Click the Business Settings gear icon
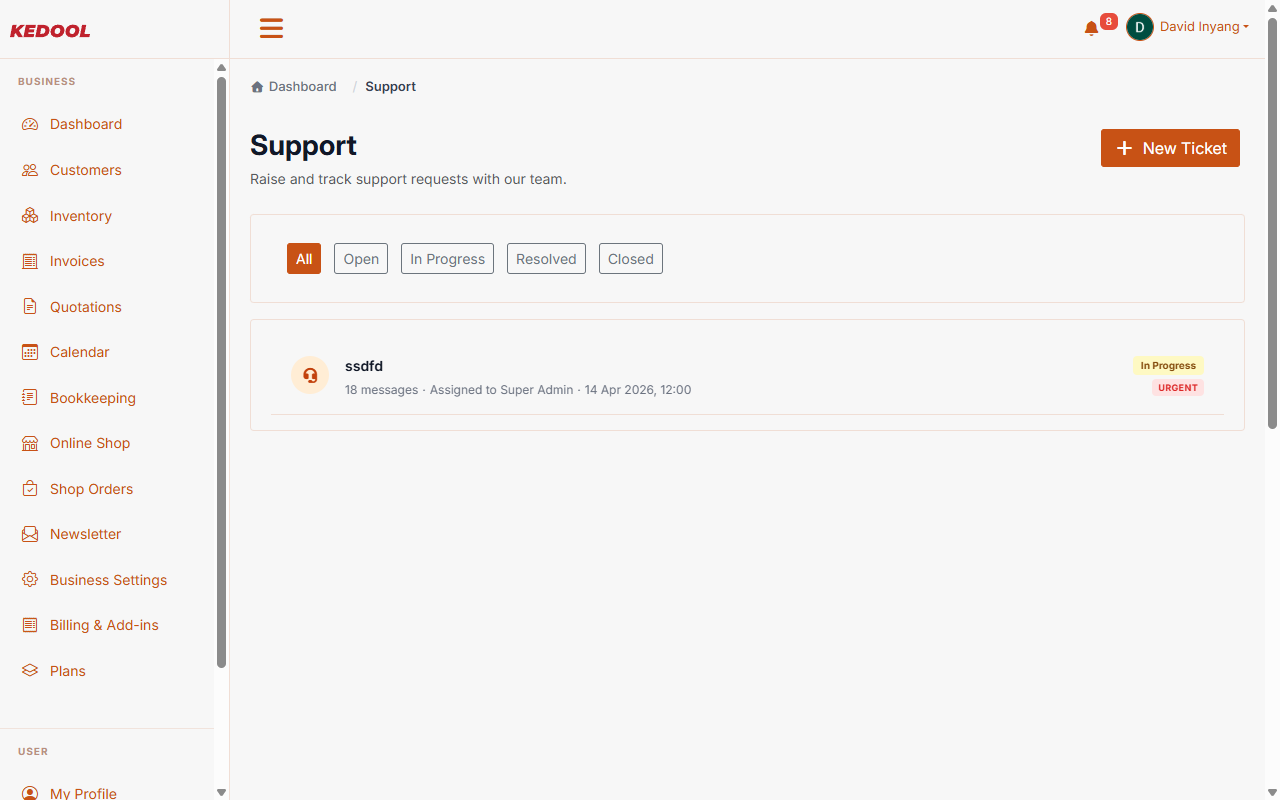 [x=30, y=580]
